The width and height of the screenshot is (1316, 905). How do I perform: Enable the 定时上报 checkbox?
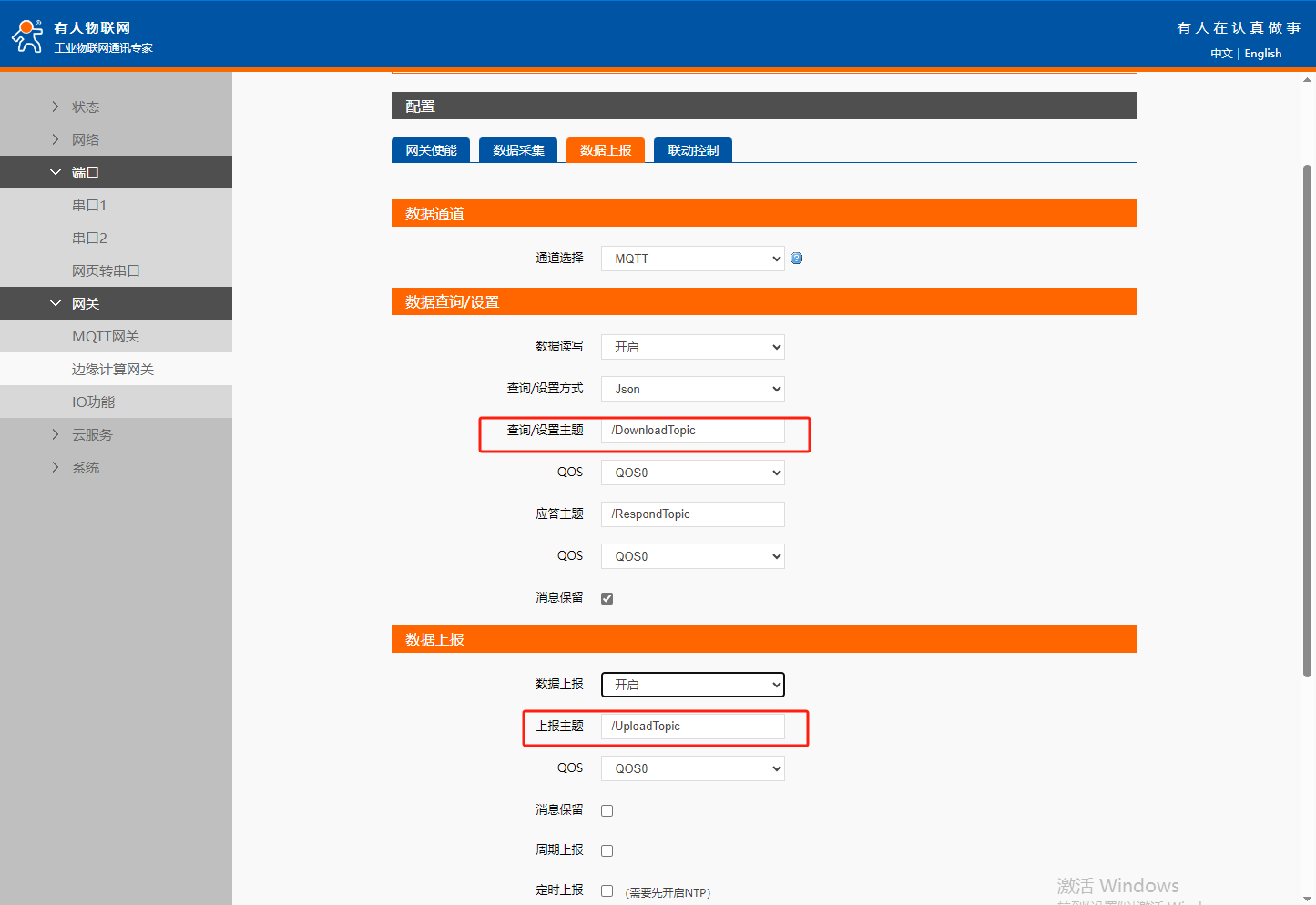pyautogui.click(x=607, y=891)
